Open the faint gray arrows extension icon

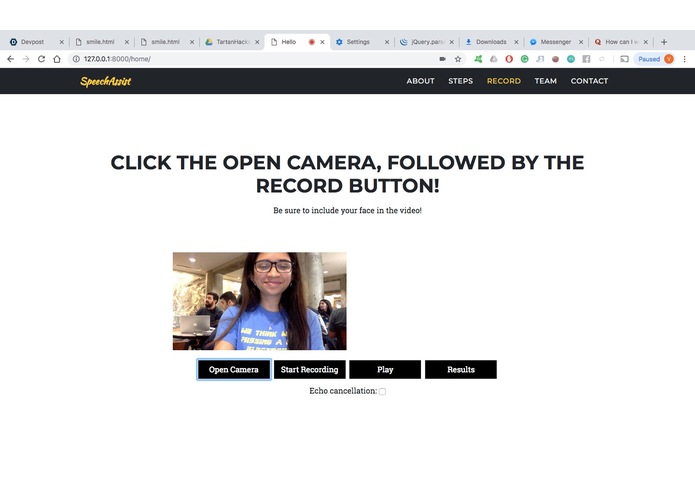pos(601,59)
